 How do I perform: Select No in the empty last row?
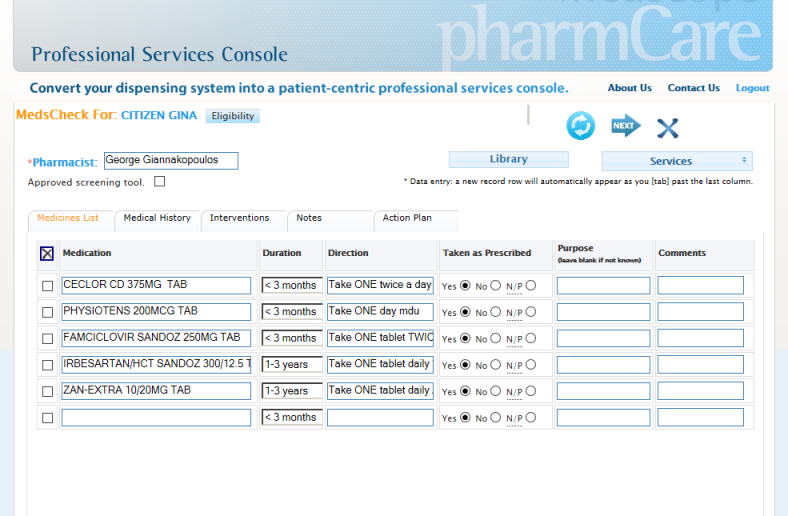click(x=496, y=417)
